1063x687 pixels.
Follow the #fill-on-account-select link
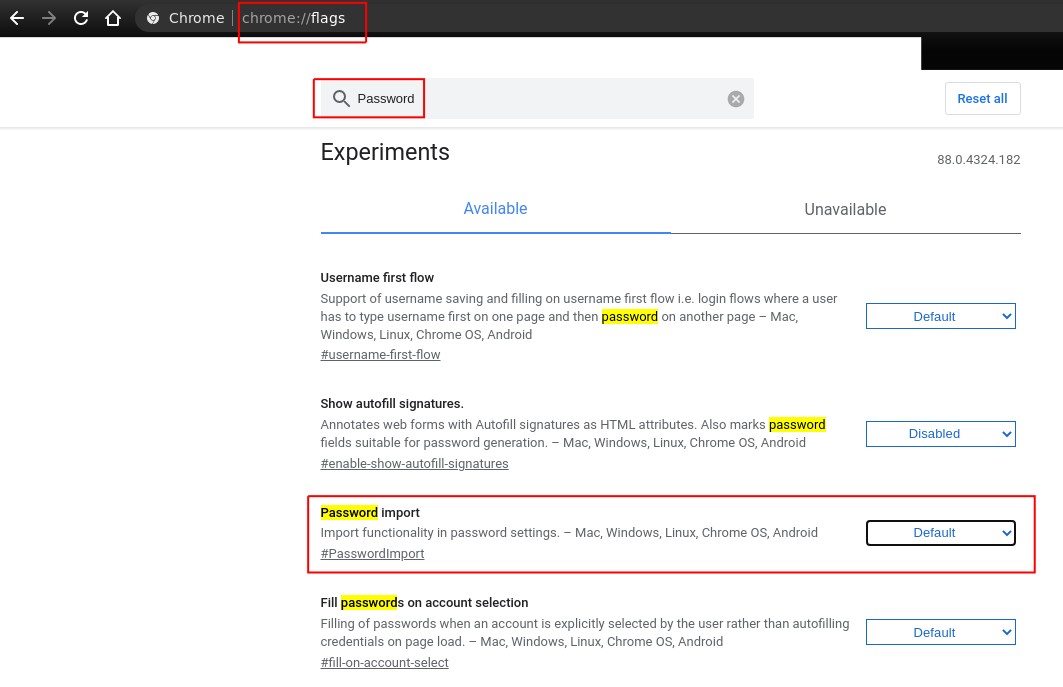(x=384, y=663)
